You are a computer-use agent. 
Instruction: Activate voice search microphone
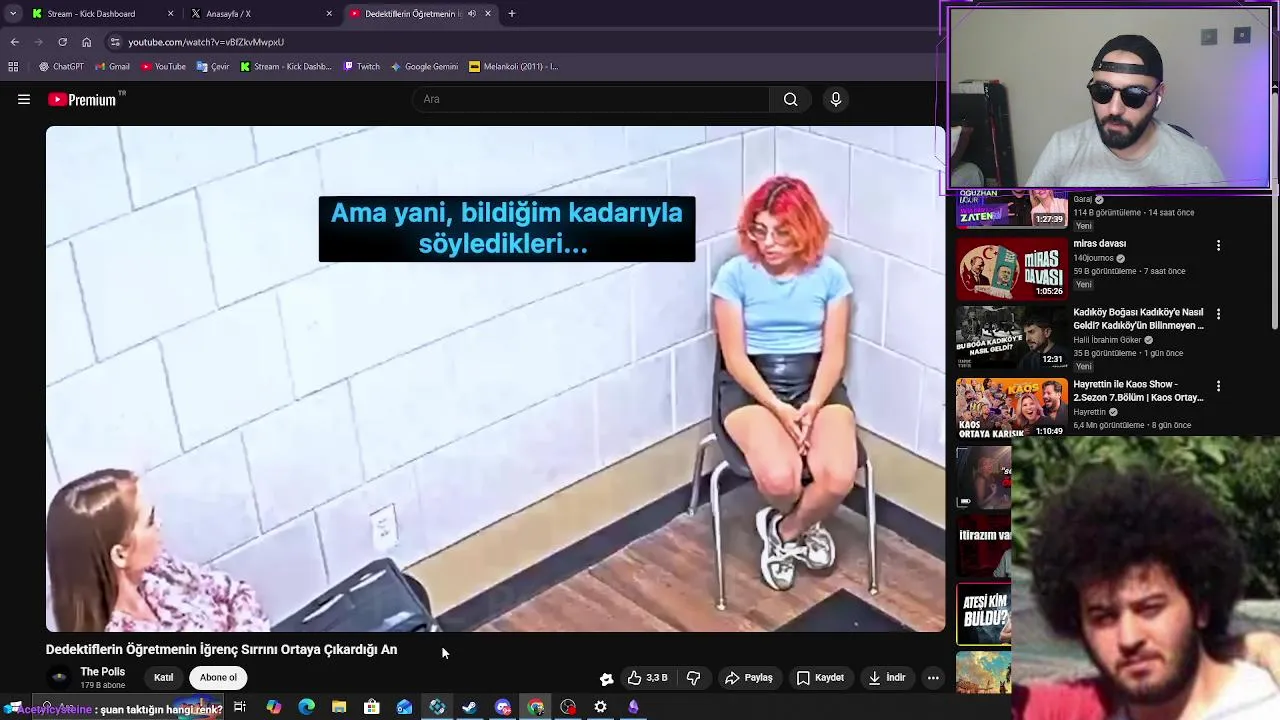836,99
